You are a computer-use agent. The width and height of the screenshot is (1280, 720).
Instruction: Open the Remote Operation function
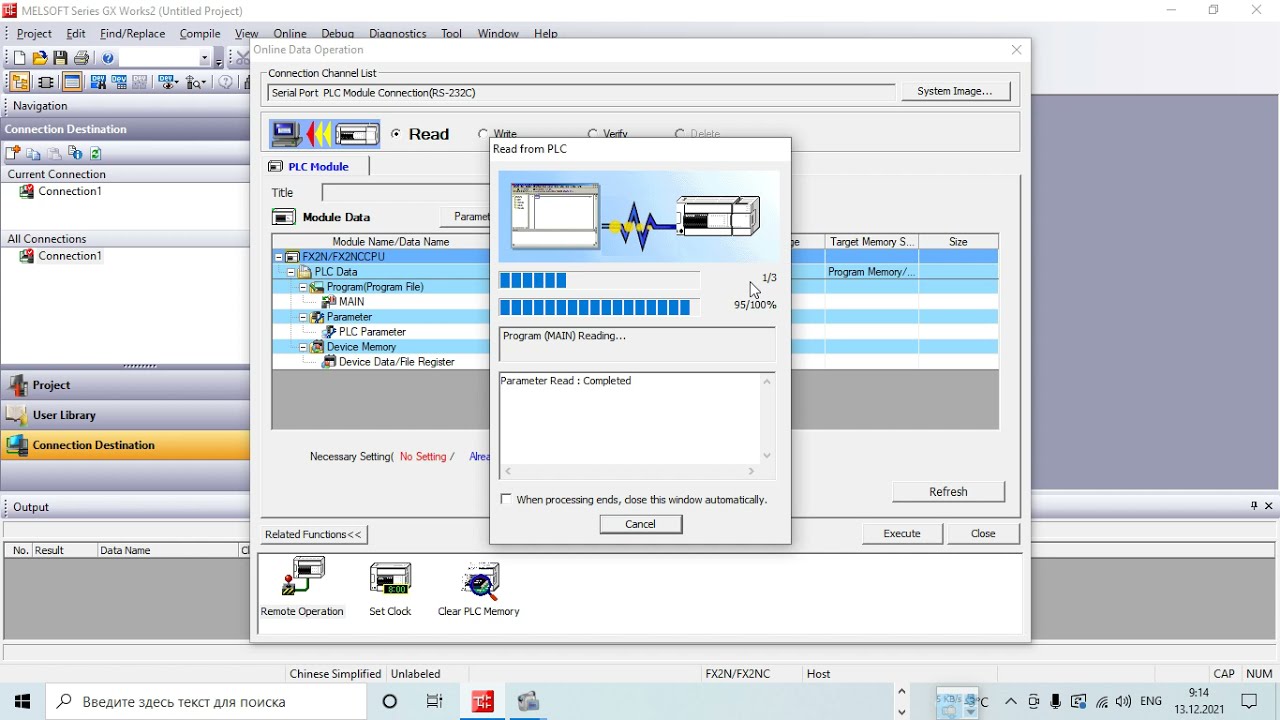302,588
